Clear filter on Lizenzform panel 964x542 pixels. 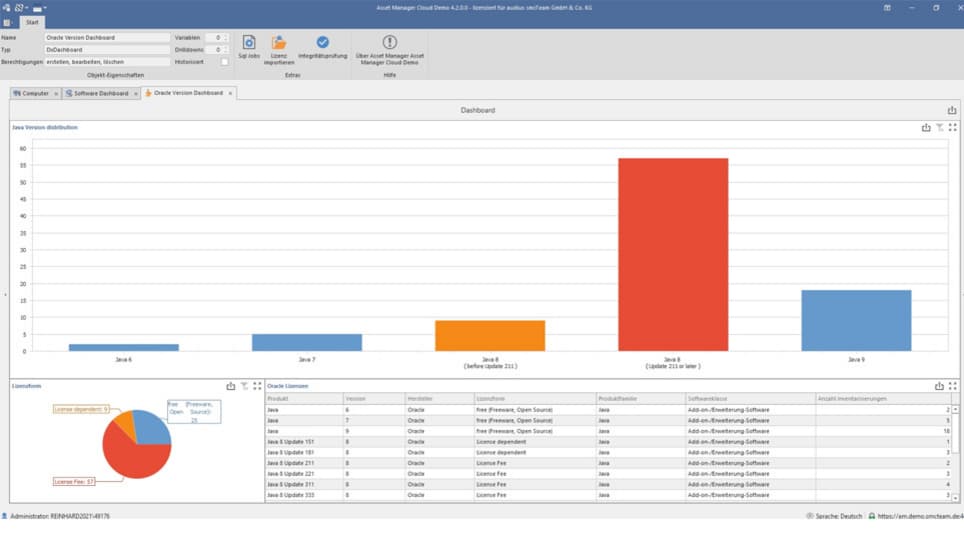pos(244,386)
